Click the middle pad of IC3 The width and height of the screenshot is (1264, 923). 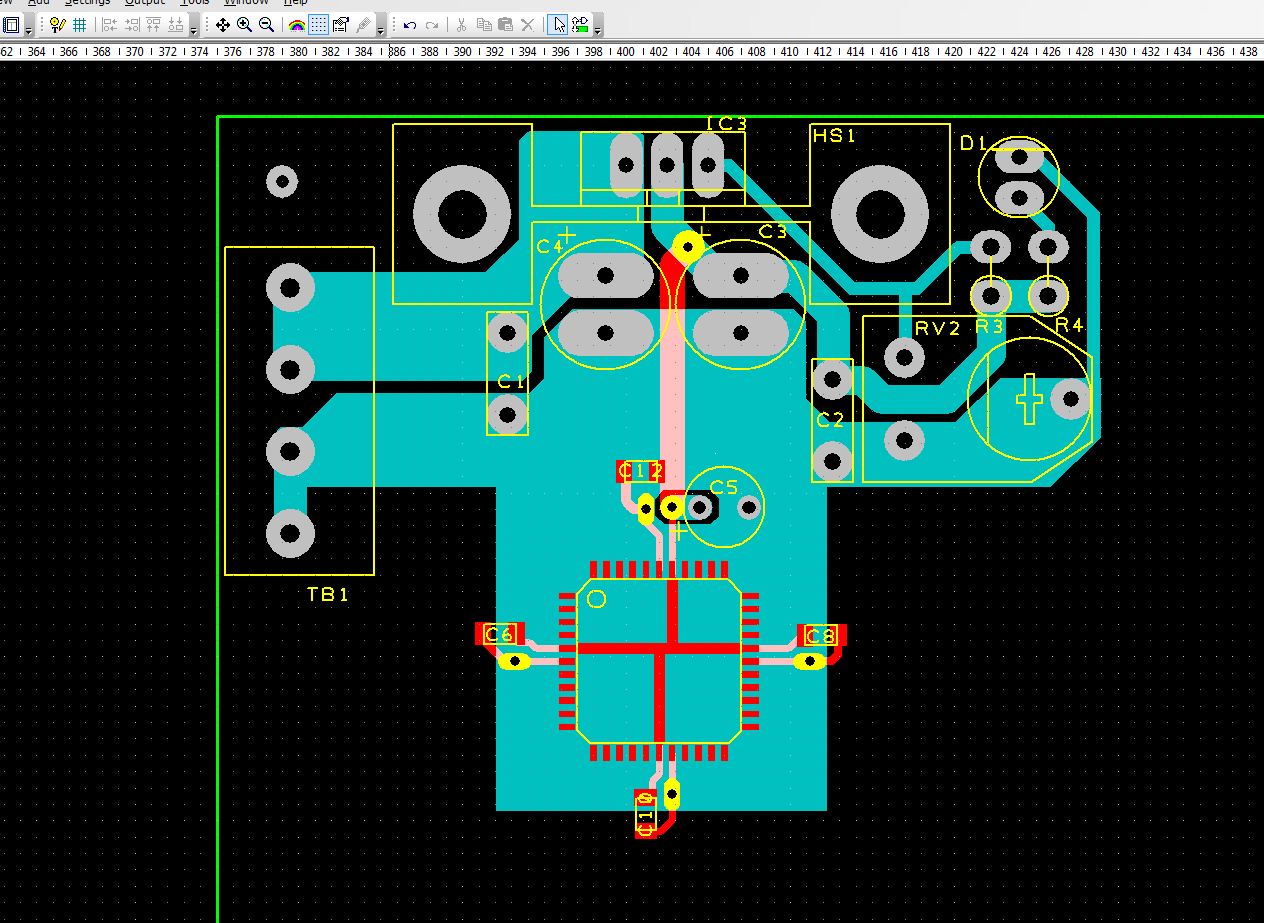click(x=667, y=163)
